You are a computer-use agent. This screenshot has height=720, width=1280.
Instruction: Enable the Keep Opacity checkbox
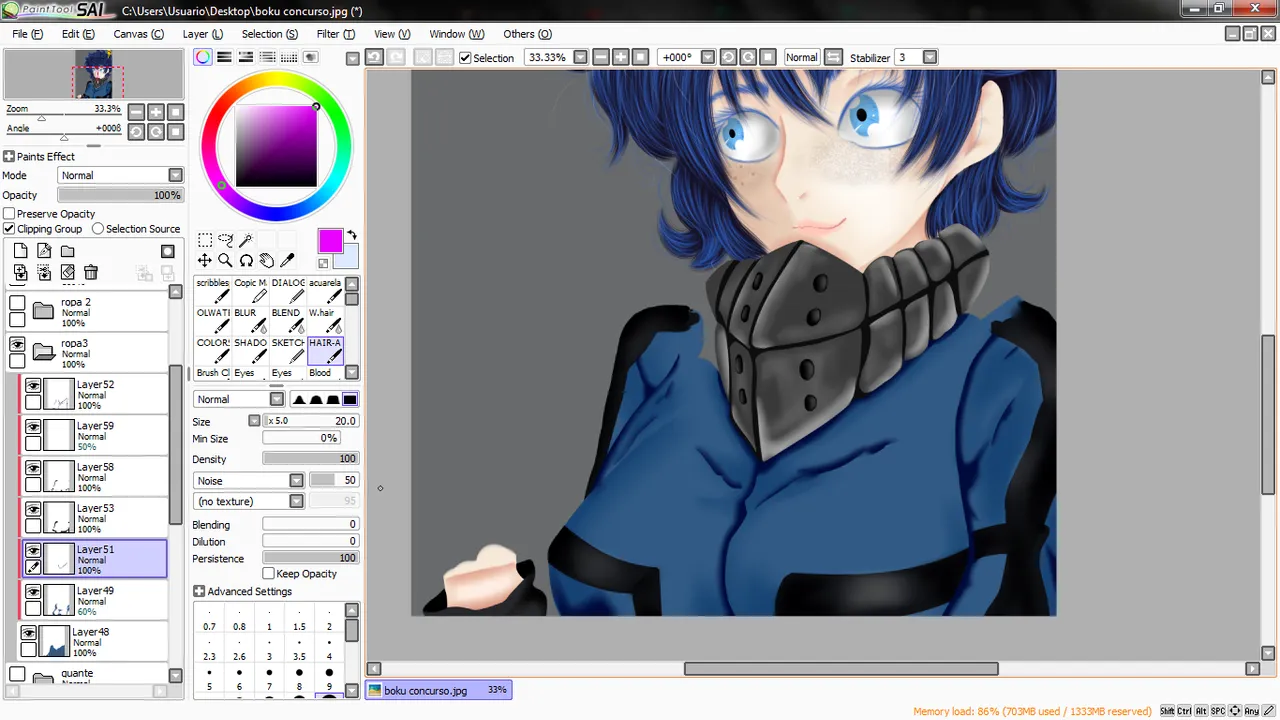pos(268,574)
